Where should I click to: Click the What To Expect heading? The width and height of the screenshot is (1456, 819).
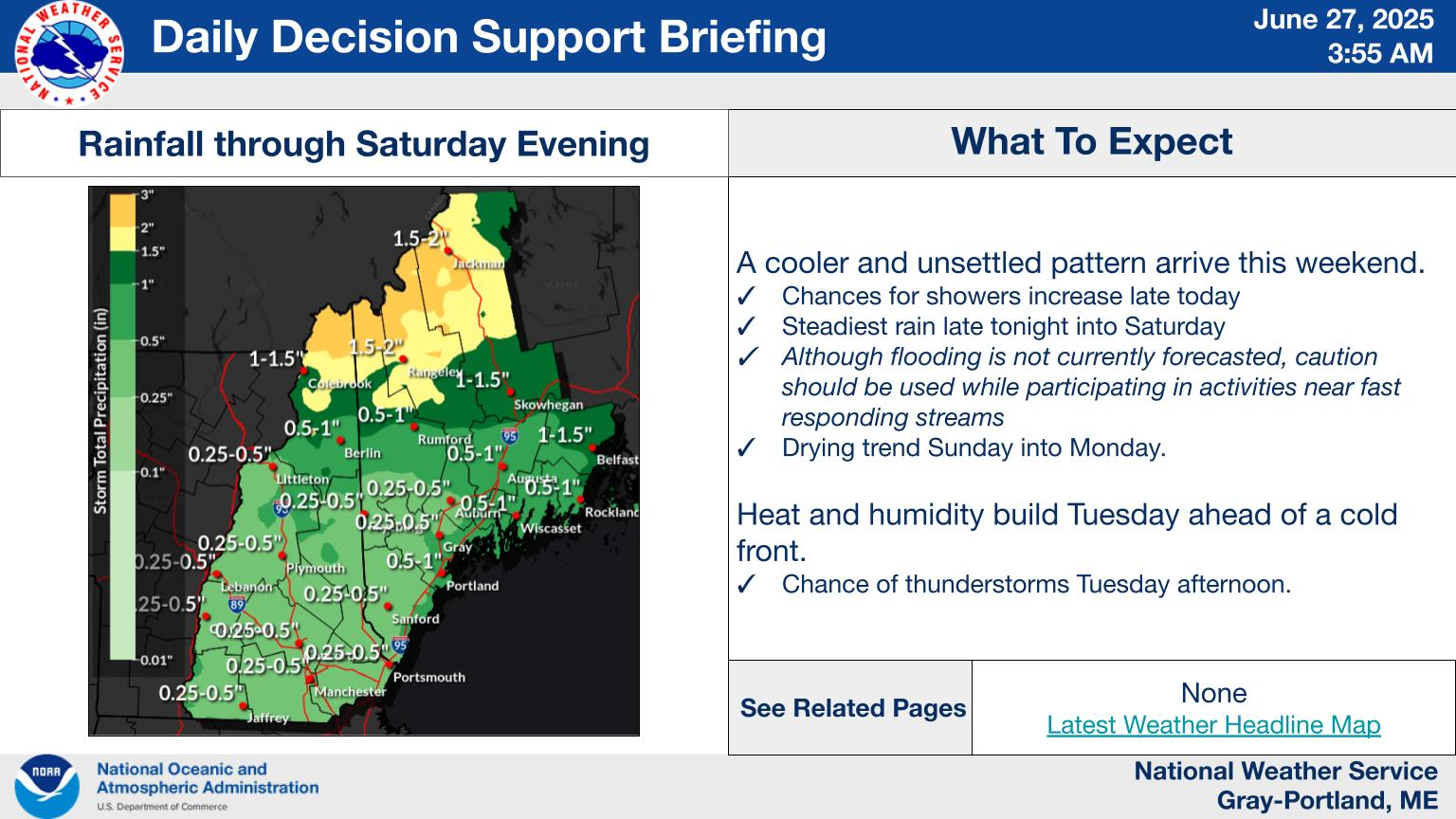[1092, 141]
